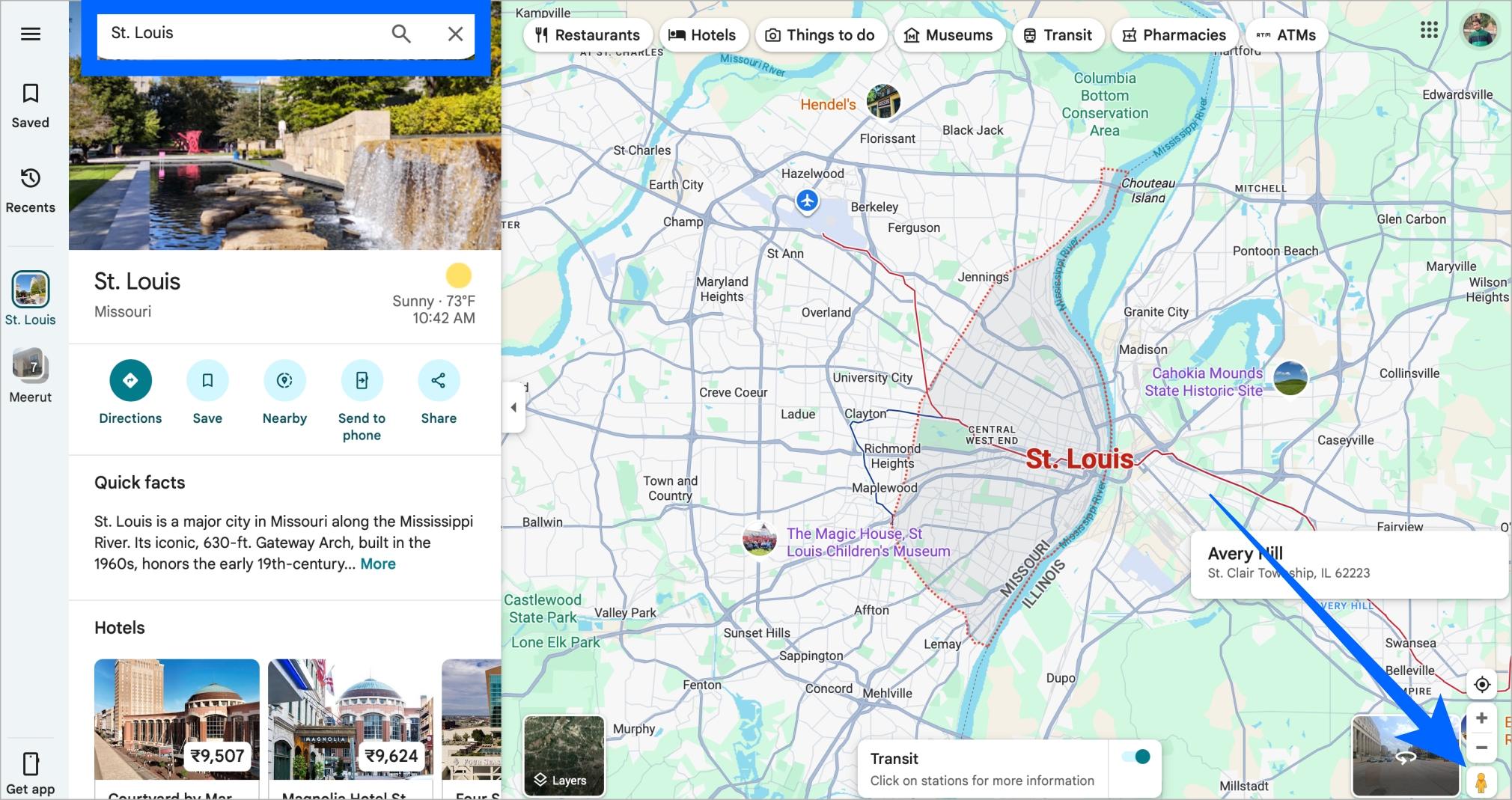Turn off the Transit layer toggle
Viewport: 1512px width, 800px height.
tap(1136, 757)
